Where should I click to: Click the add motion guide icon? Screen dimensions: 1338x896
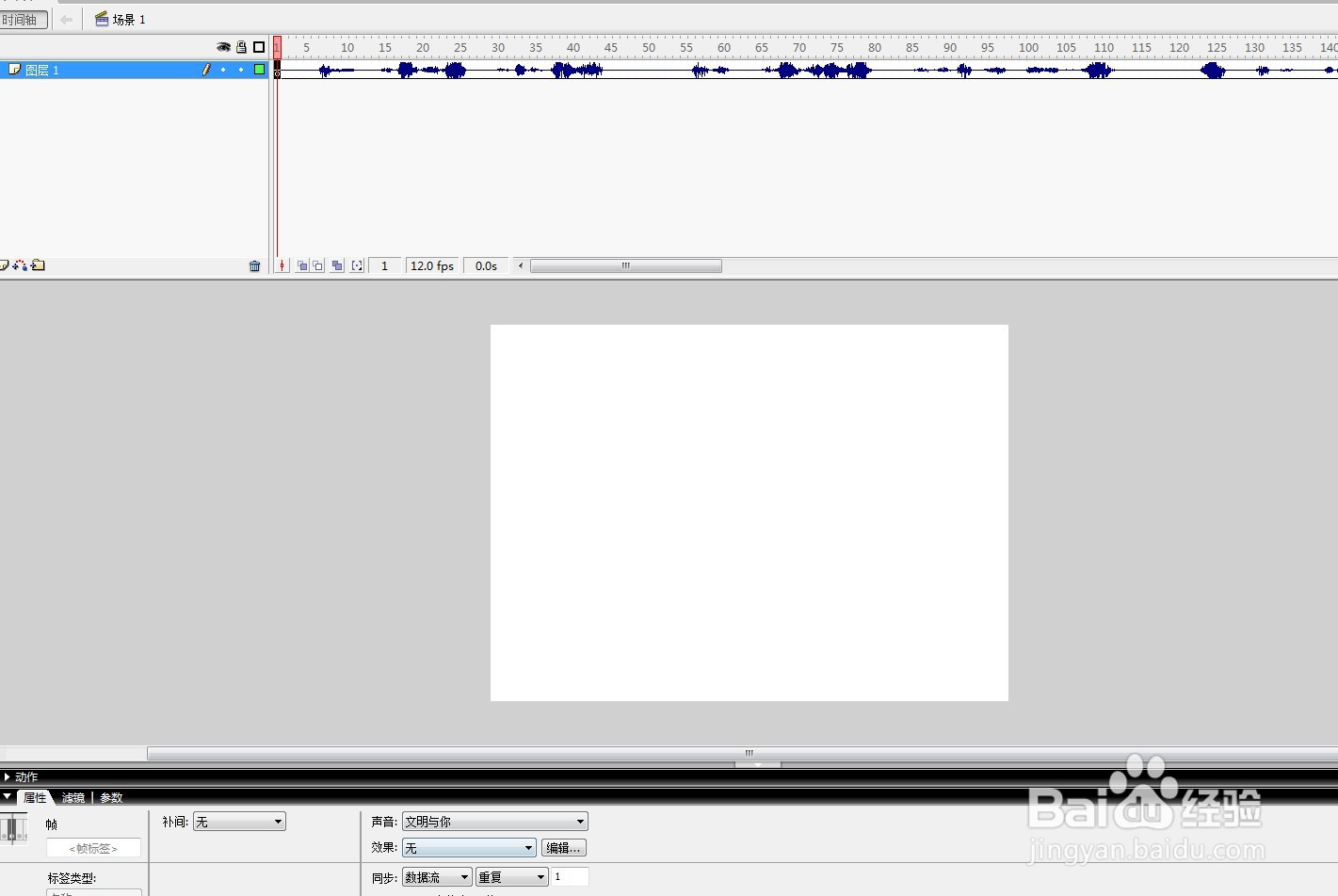pos(20,265)
